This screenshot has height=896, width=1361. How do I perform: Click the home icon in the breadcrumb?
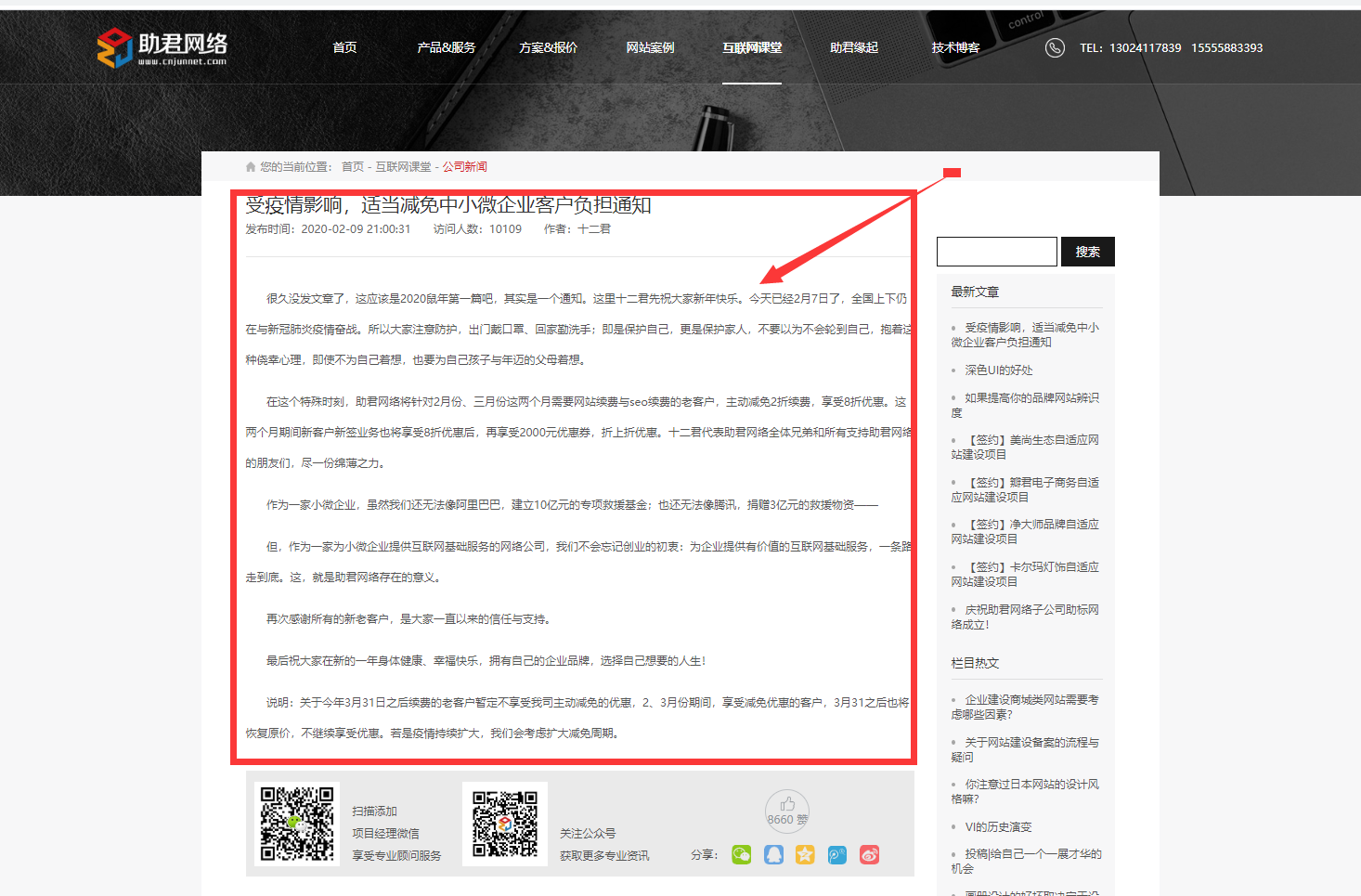click(251, 167)
